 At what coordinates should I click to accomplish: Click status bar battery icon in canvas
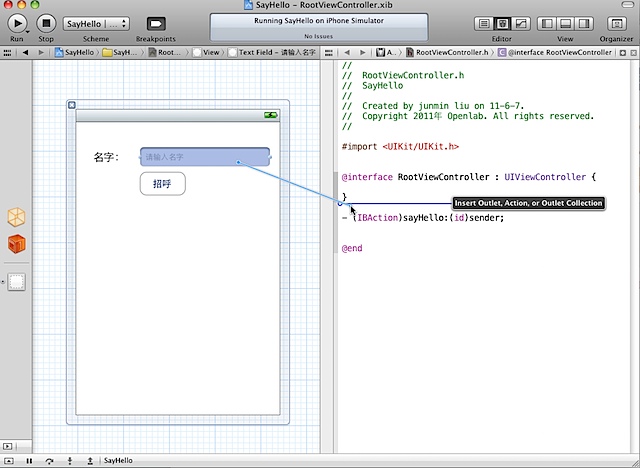coord(271,115)
